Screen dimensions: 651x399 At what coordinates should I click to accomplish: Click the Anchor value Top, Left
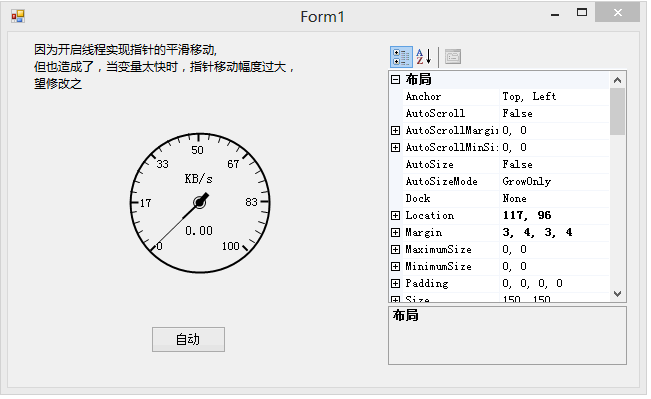(x=529, y=97)
